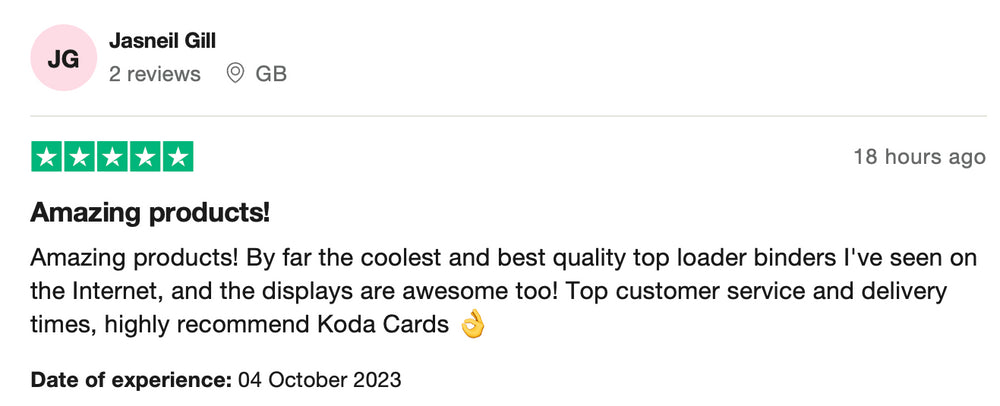
Task: Click the "2 reviews" count
Action: (155, 74)
